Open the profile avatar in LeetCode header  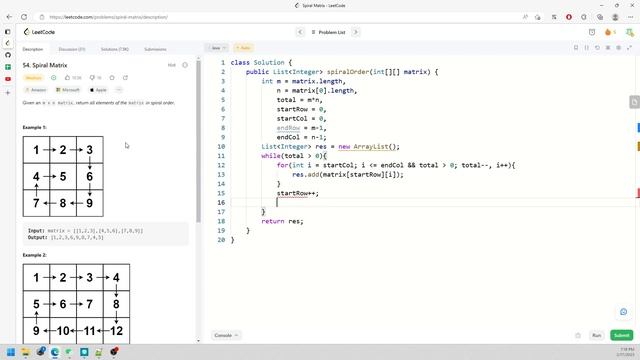point(630,32)
